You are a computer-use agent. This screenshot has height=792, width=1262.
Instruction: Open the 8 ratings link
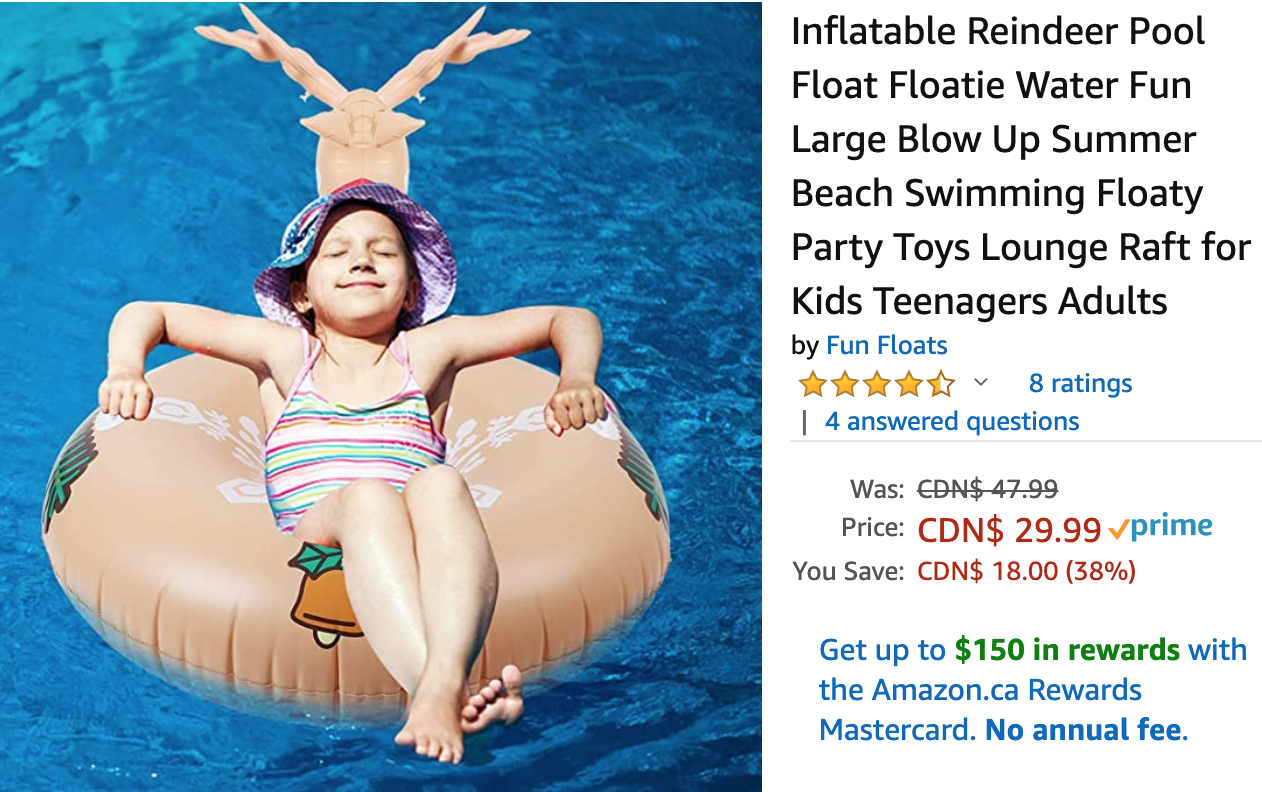(x=1081, y=383)
